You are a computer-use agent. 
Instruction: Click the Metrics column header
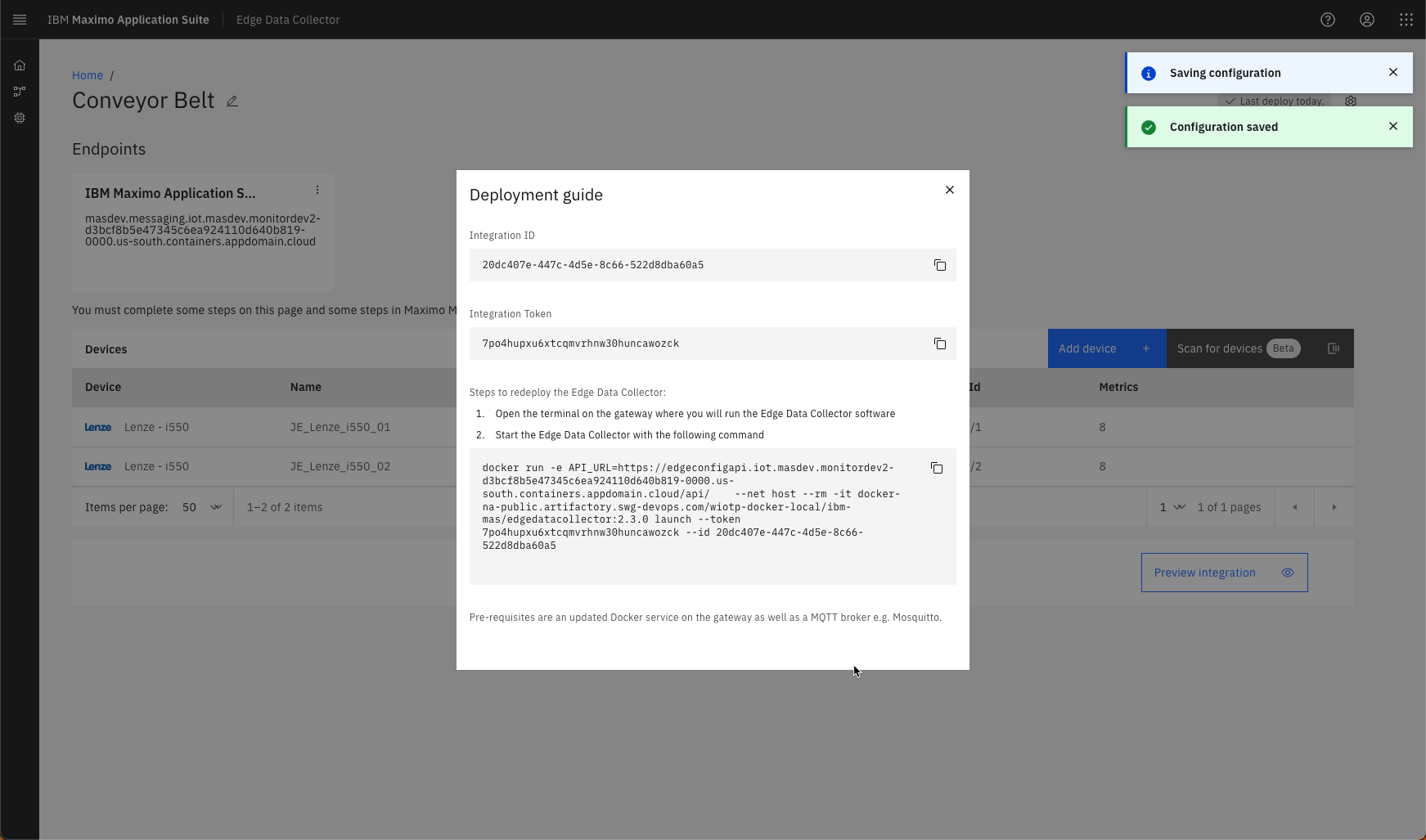tap(1118, 387)
